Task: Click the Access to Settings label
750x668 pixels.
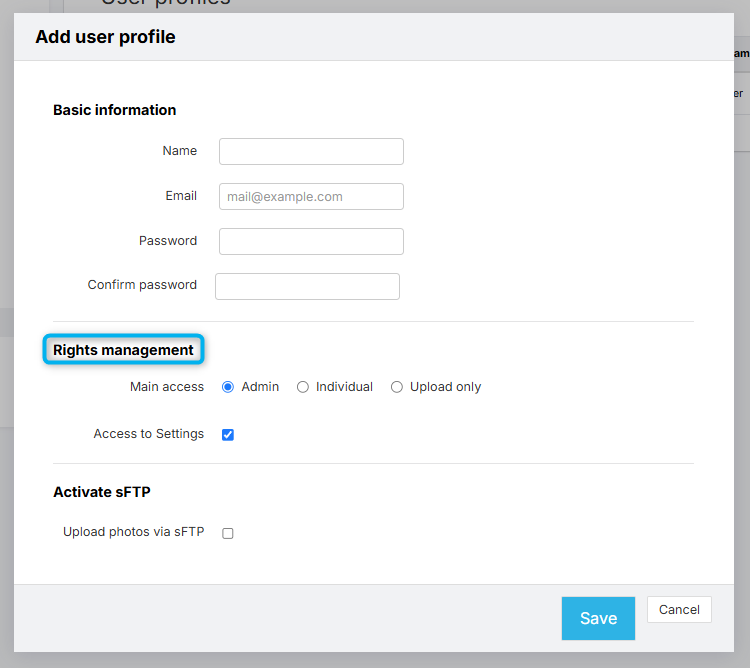Action: 149,434
